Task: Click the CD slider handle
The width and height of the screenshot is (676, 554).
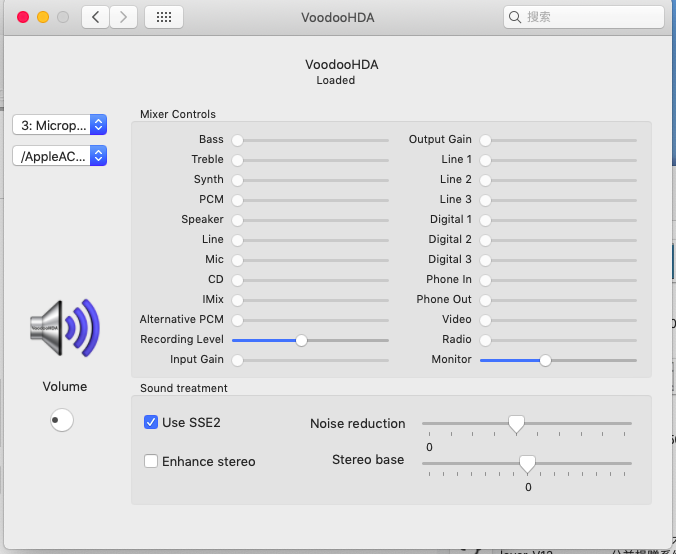Action: (x=237, y=280)
